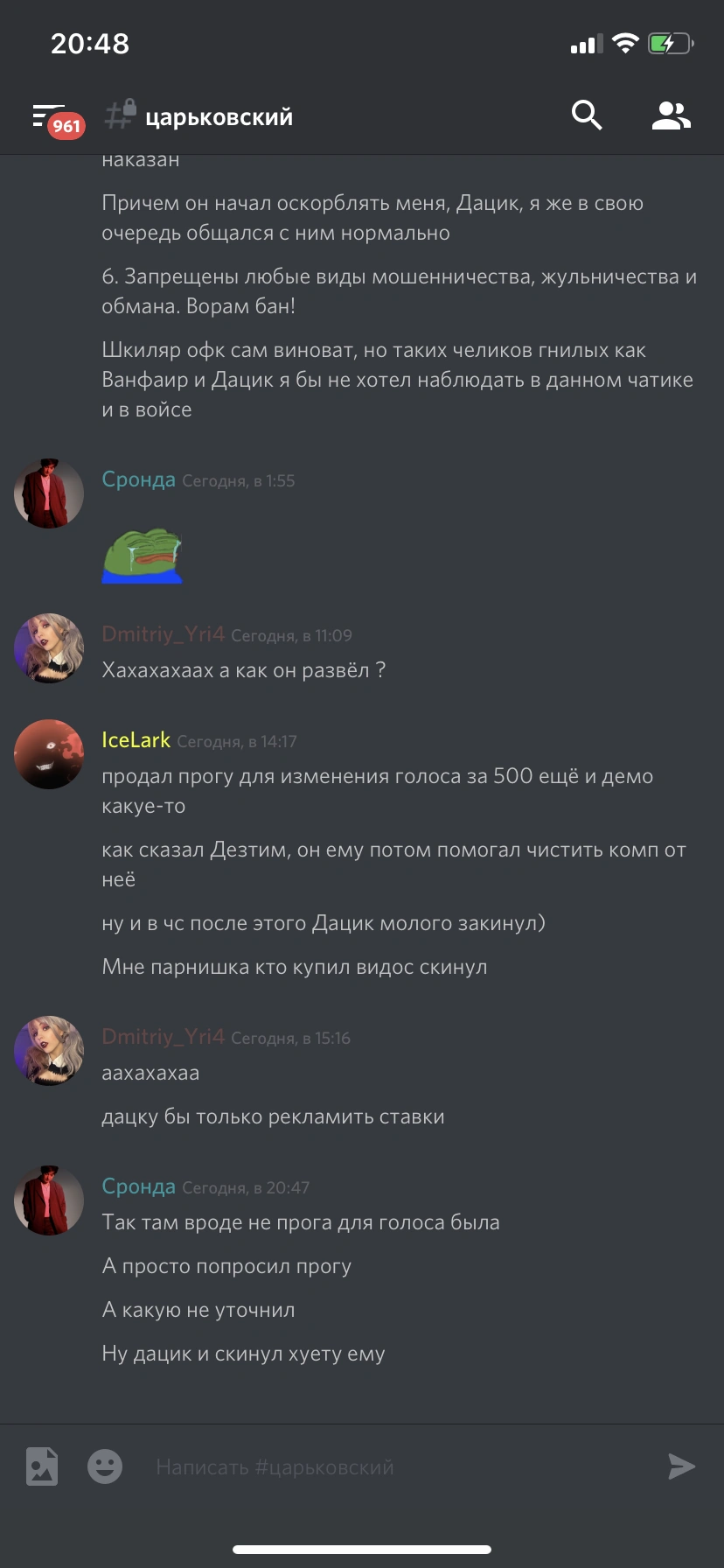Tap the locked channel hash icon
Viewport: 724px width, 1568px height.
tap(120, 115)
